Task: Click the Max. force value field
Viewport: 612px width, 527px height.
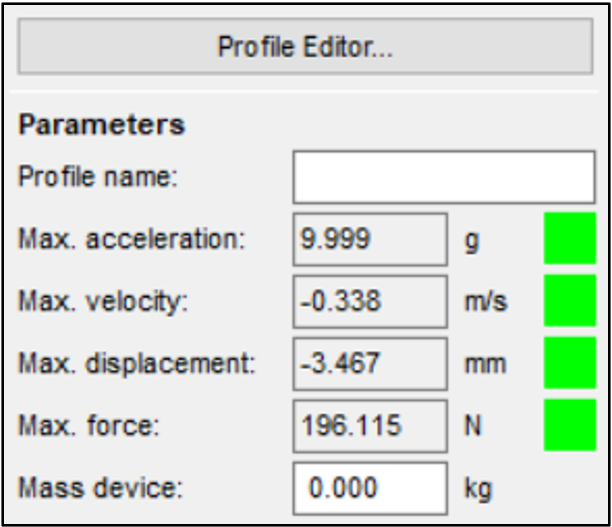Action: [370, 425]
